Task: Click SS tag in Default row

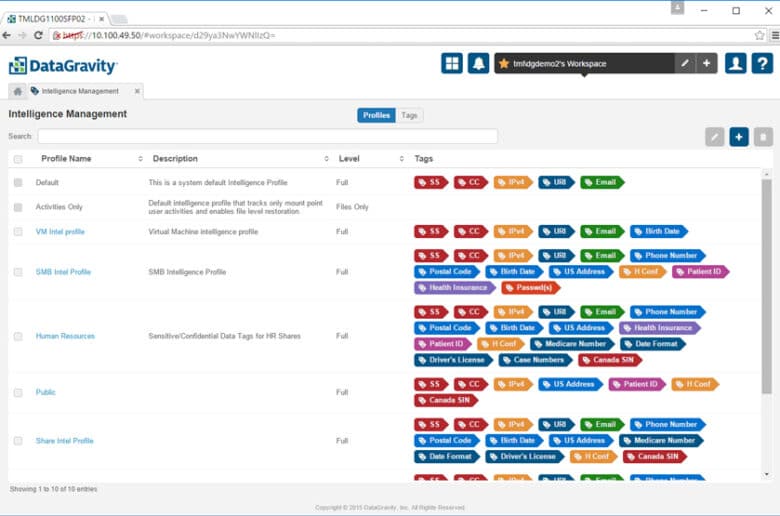Action: (x=431, y=182)
